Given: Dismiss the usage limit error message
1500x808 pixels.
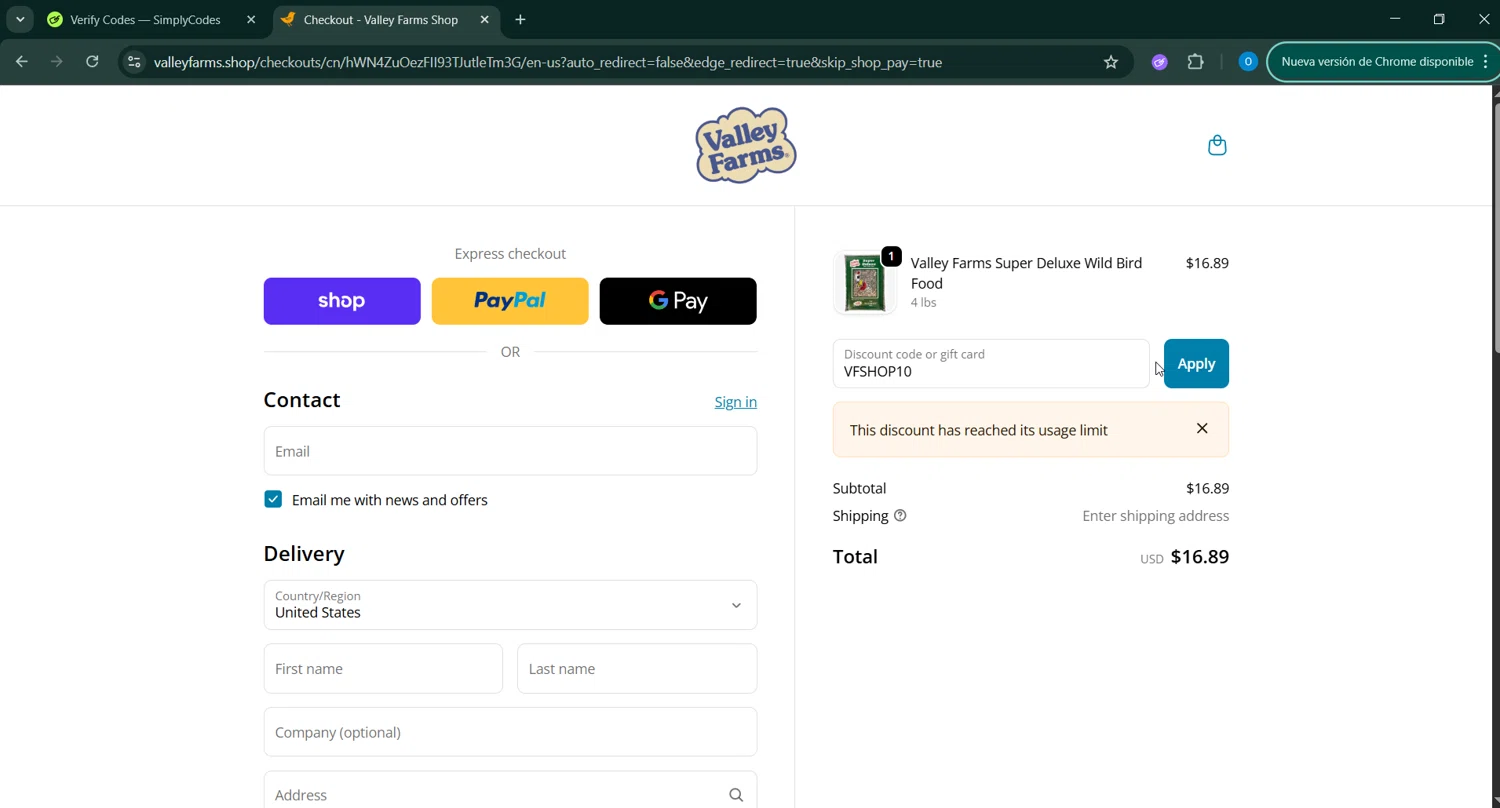Looking at the screenshot, I should [1202, 429].
